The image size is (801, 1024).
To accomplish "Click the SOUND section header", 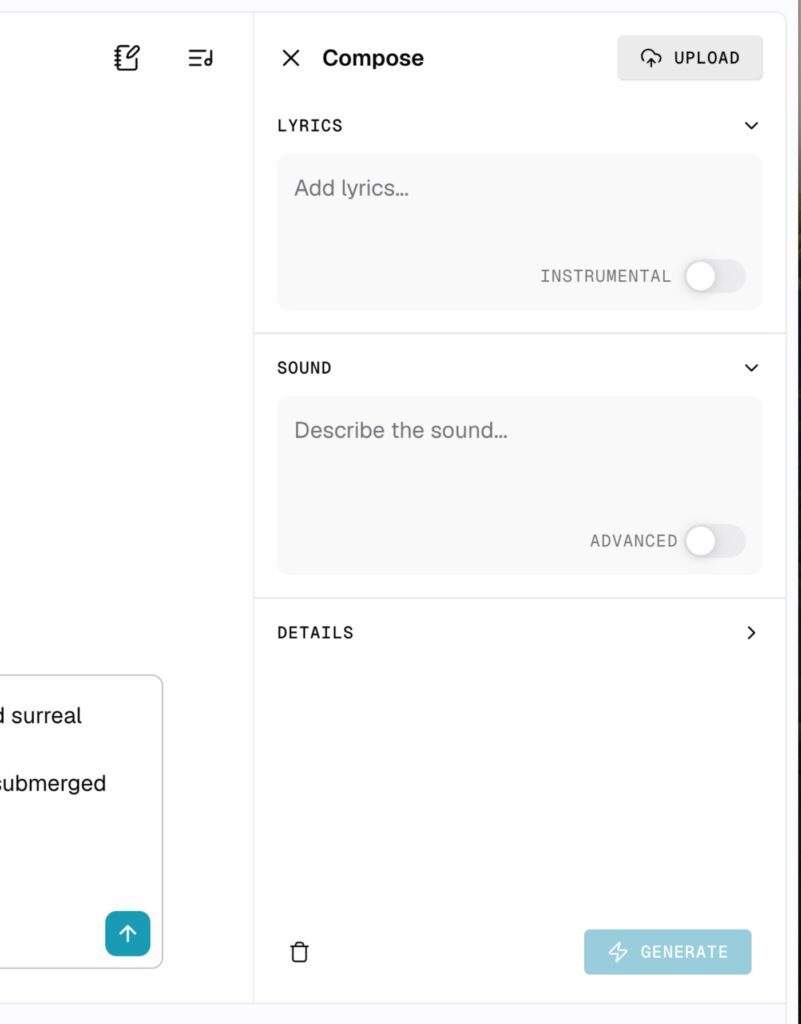I will [x=304, y=368].
